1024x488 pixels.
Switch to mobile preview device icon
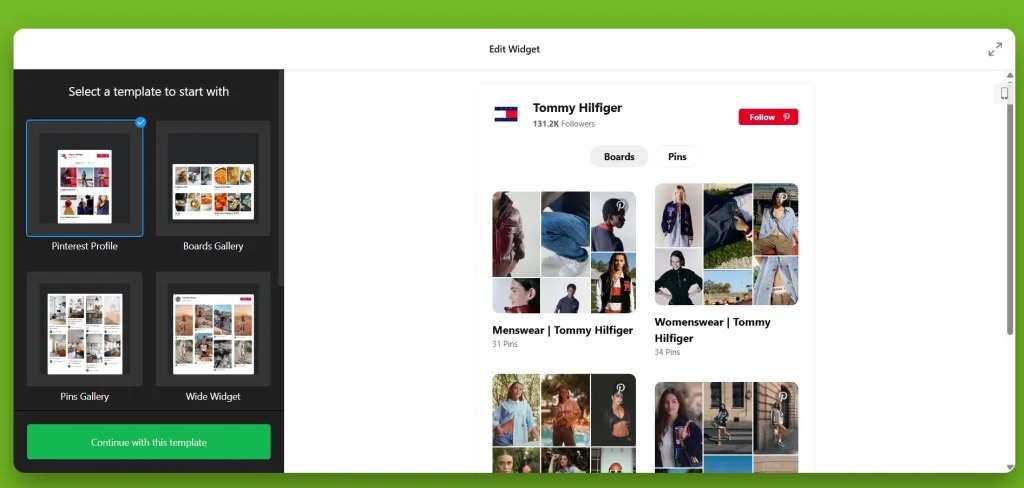click(1004, 93)
